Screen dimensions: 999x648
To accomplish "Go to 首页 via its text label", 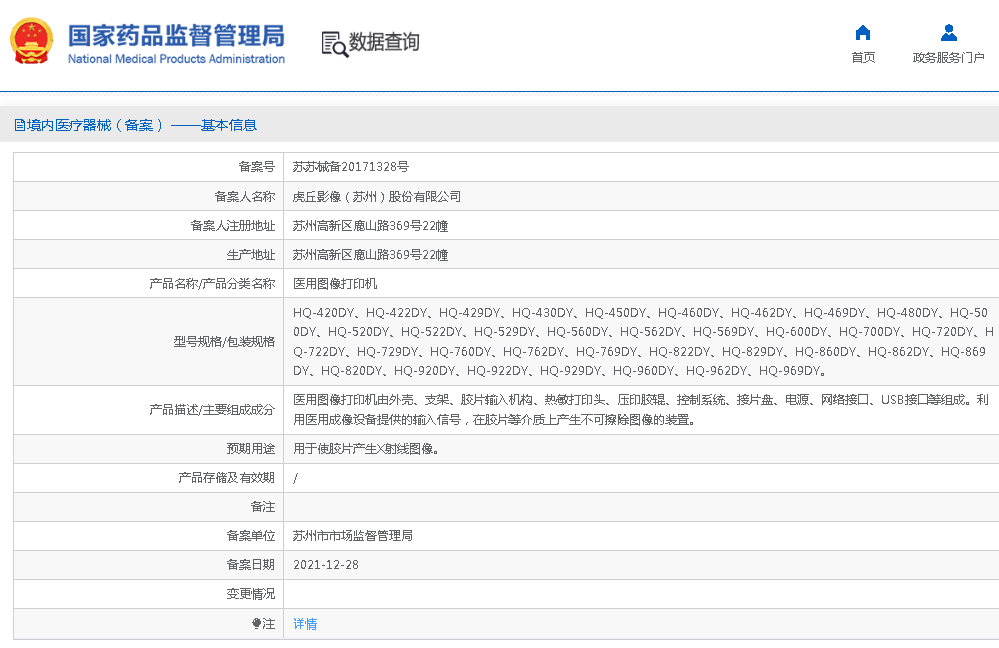I will tap(863, 58).
